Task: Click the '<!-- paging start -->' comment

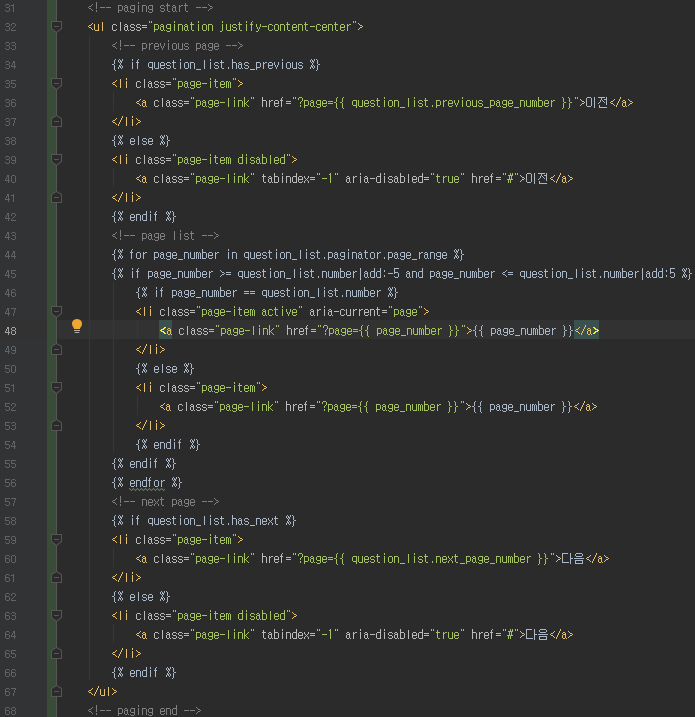Action: [150, 8]
